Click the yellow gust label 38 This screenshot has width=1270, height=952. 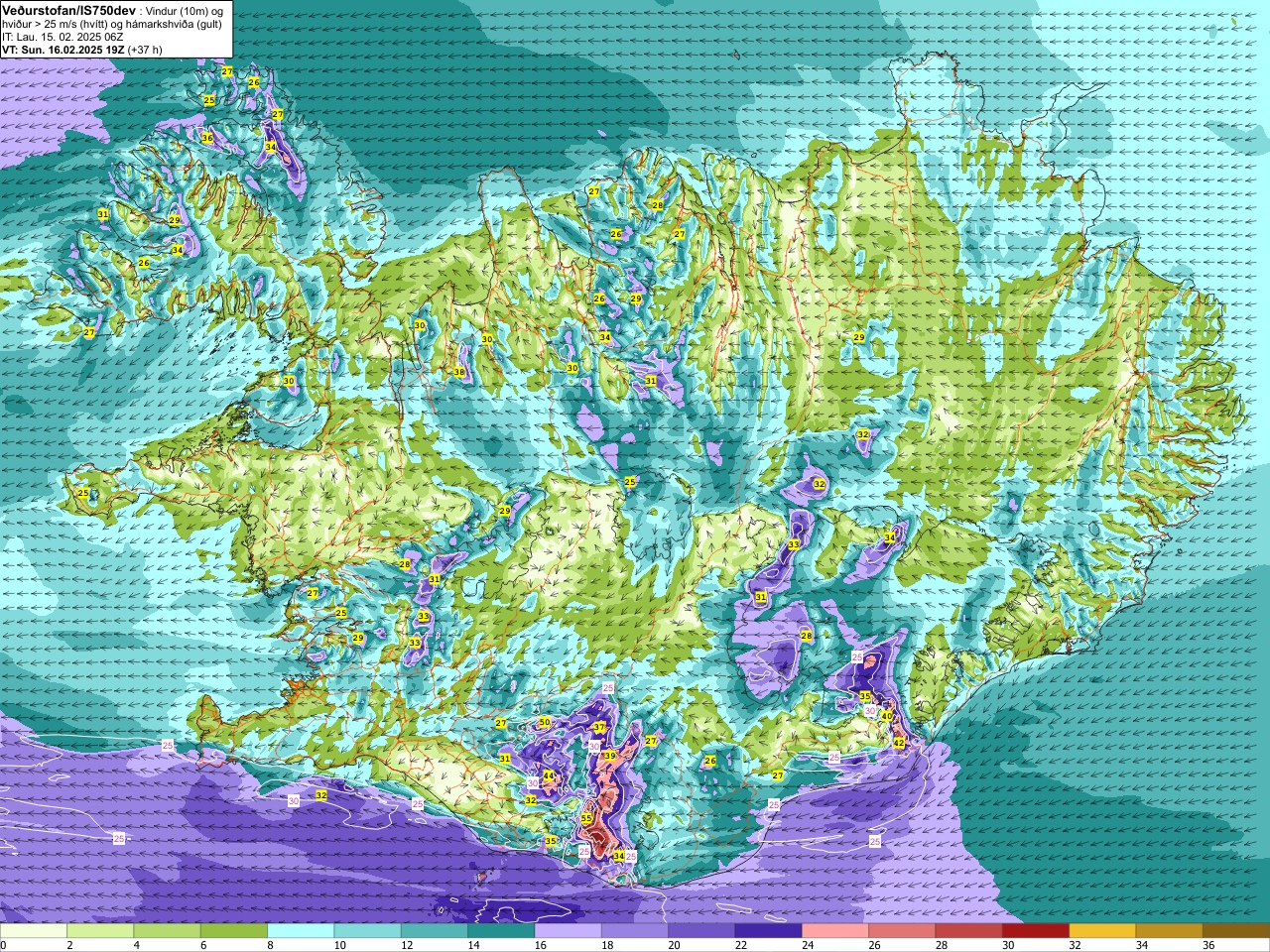pos(459,373)
